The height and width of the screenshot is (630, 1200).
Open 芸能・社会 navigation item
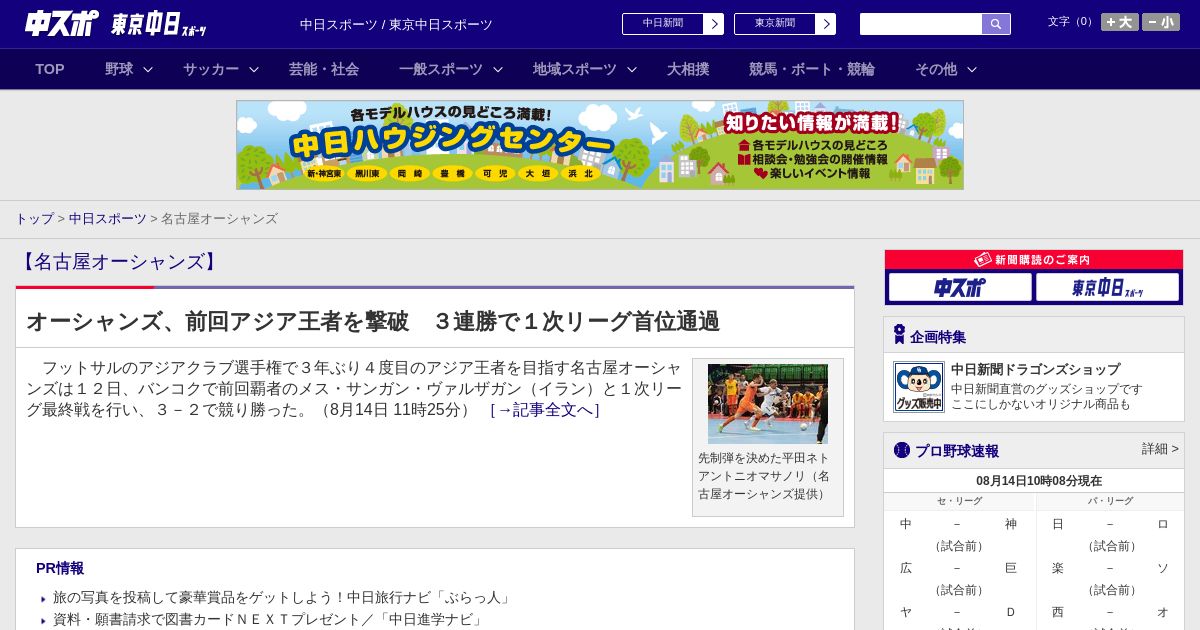(x=324, y=69)
